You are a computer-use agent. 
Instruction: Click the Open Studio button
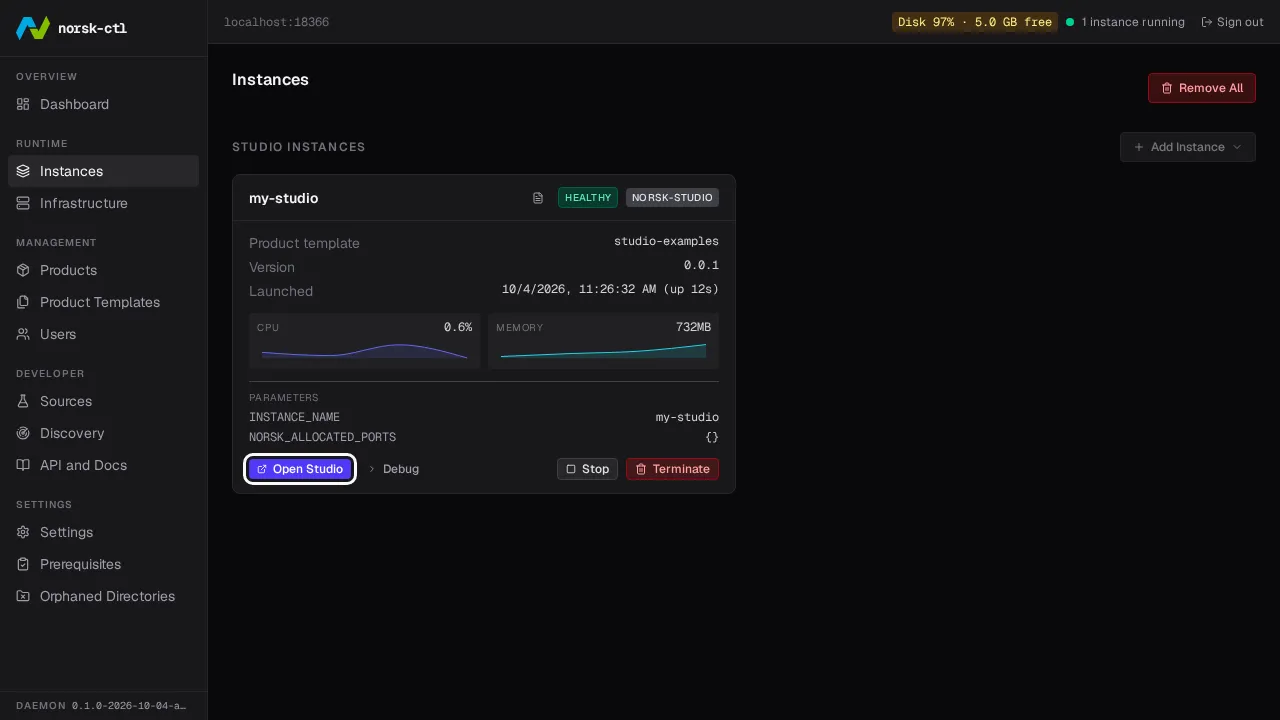pyautogui.click(x=300, y=469)
